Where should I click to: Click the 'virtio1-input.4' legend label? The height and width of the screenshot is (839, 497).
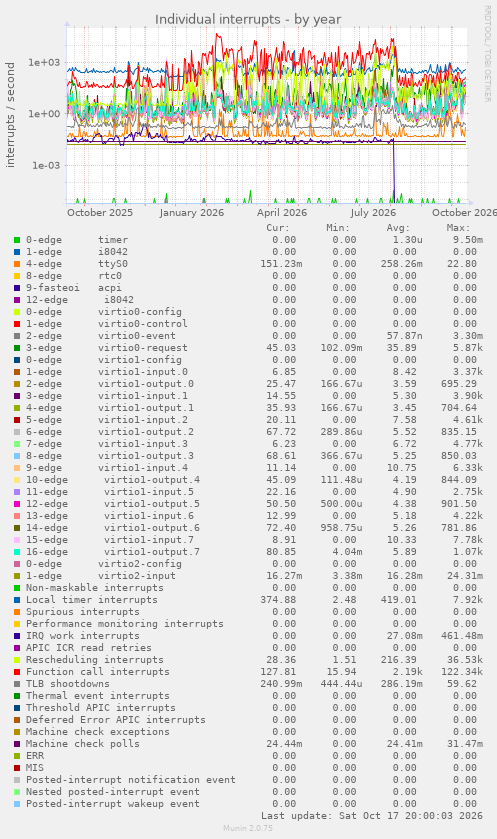tap(143, 468)
